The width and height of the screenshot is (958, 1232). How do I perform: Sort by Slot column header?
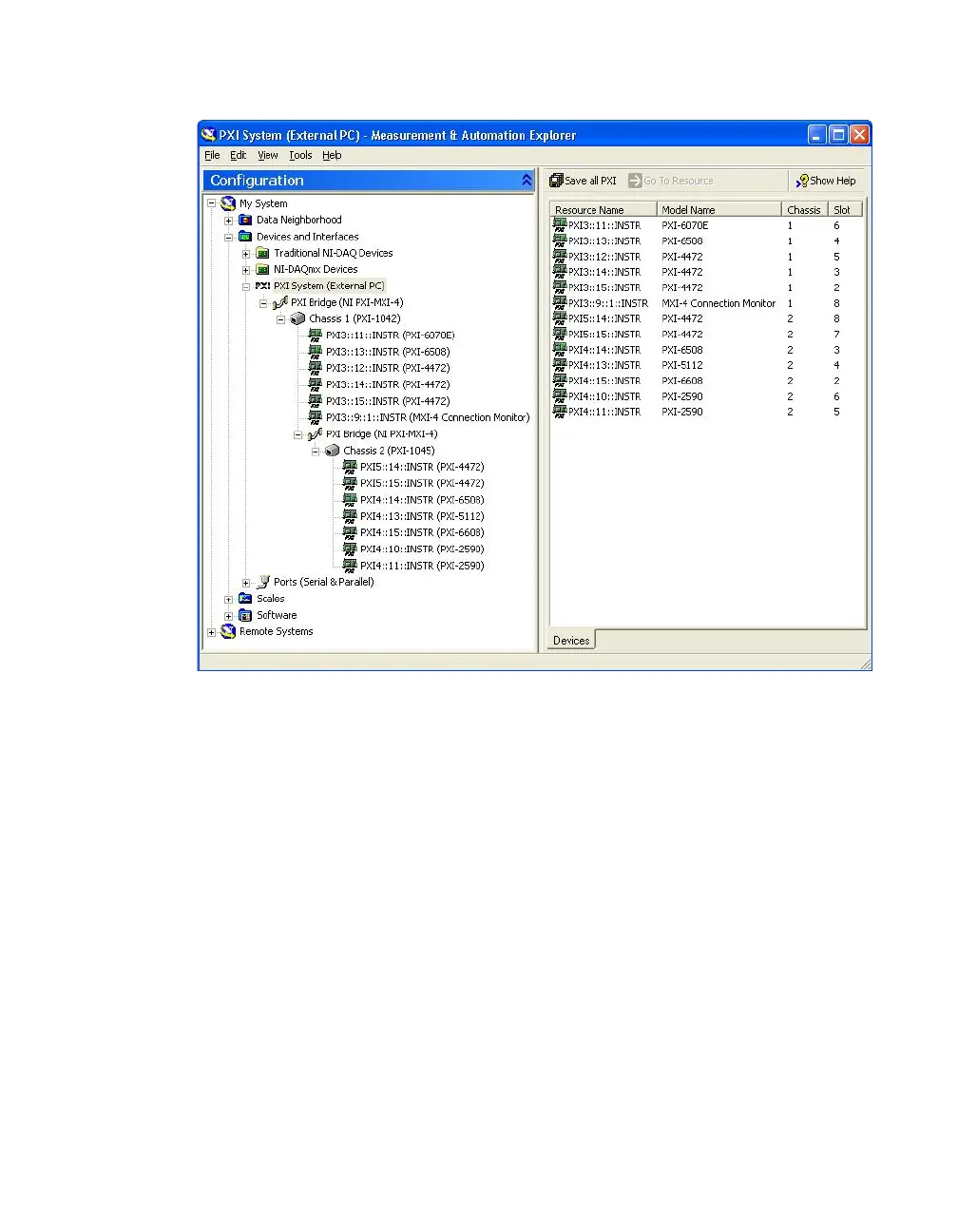point(844,210)
